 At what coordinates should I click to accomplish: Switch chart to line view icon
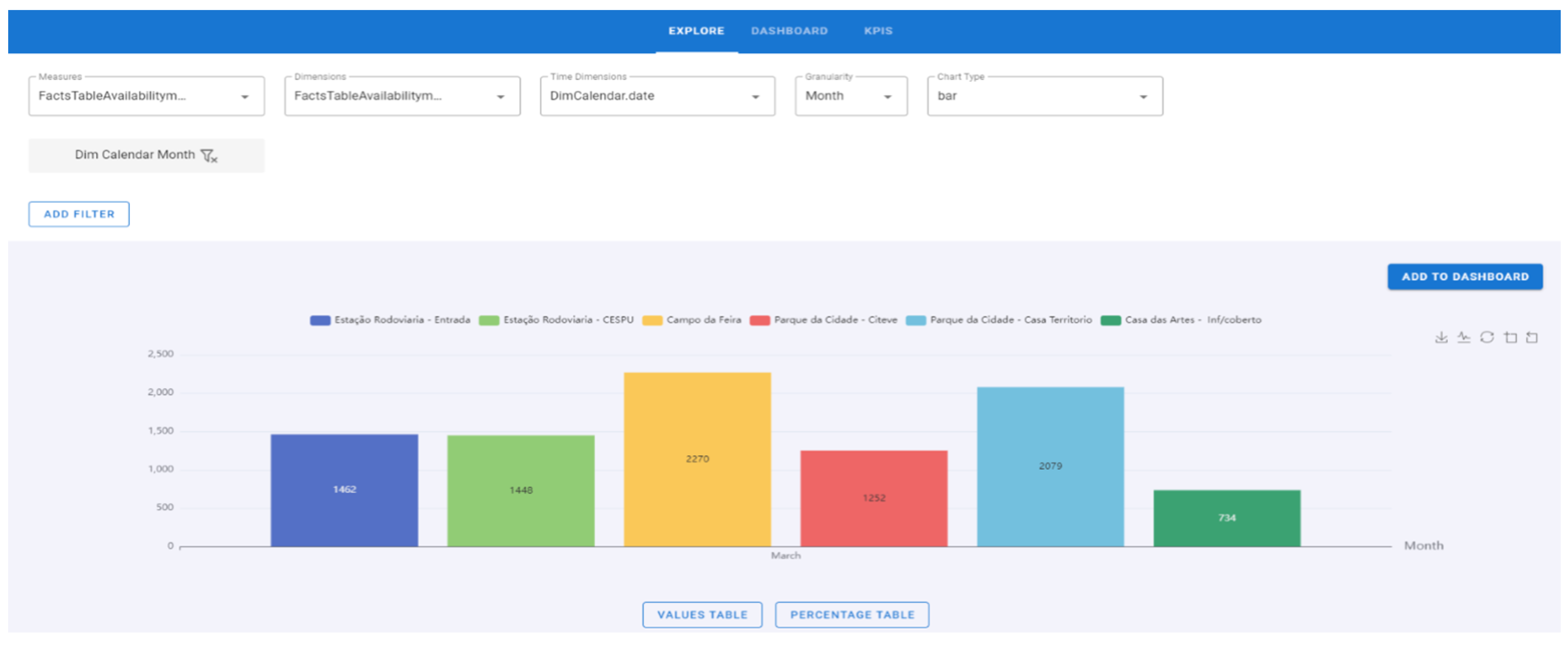(1463, 337)
